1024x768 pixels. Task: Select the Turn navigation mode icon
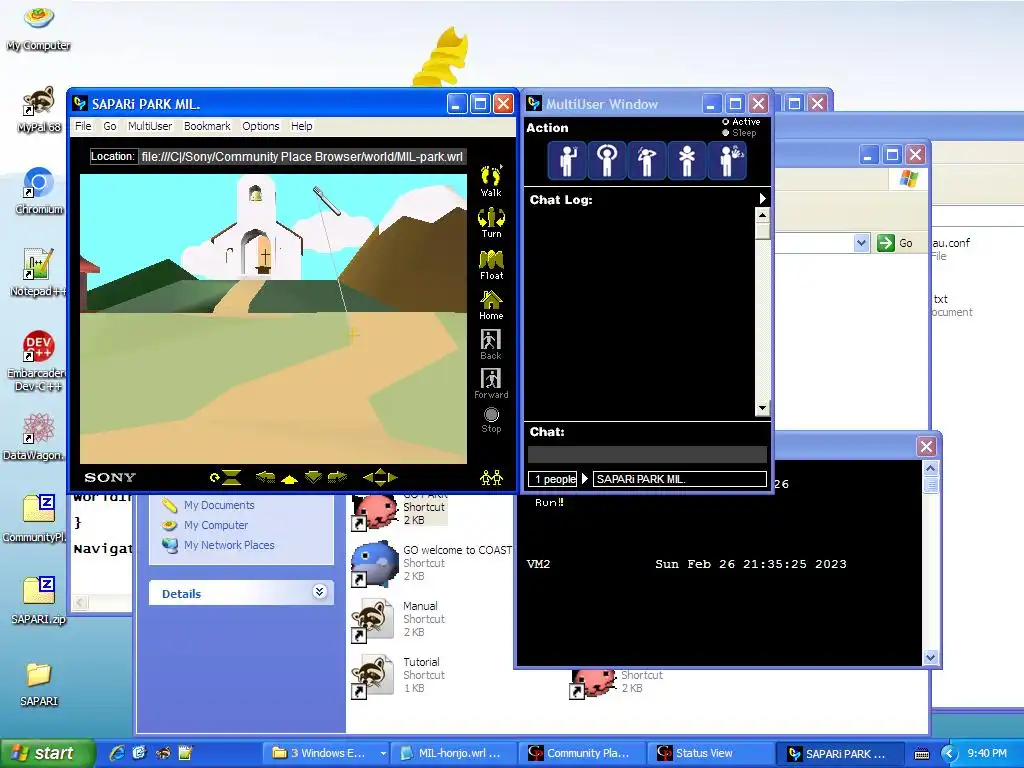click(x=491, y=223)
